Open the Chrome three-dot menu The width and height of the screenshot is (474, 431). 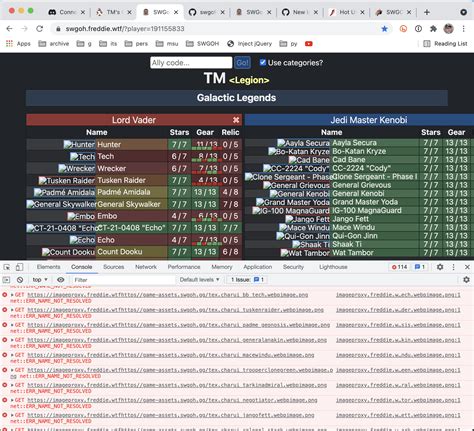(x=463, y=29)
